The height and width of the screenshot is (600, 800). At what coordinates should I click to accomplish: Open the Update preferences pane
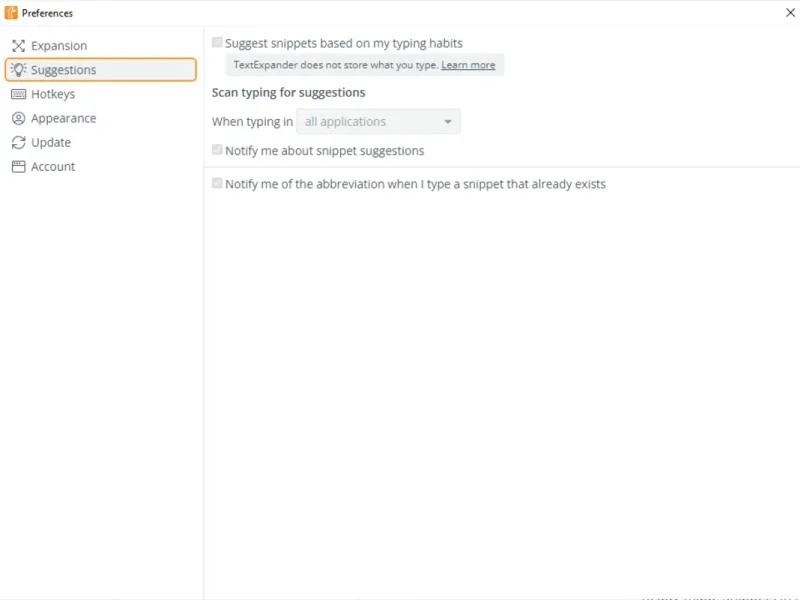coord(101,143)
